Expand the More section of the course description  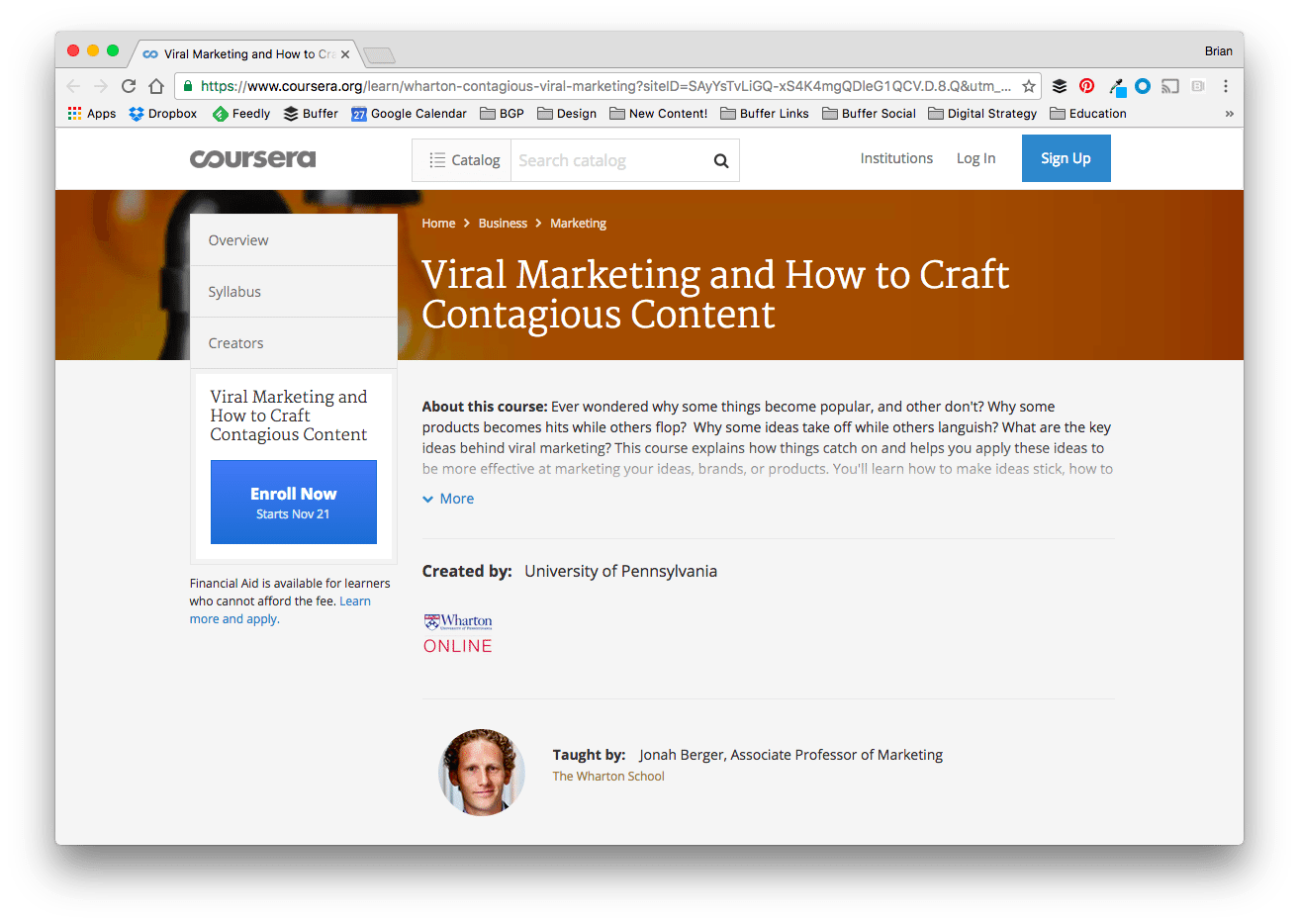[448, 498]
